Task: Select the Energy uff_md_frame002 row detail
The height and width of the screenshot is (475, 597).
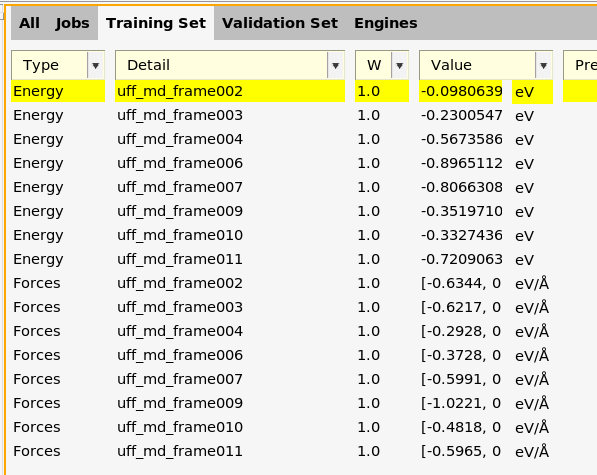Action: (x=230, y=91)
